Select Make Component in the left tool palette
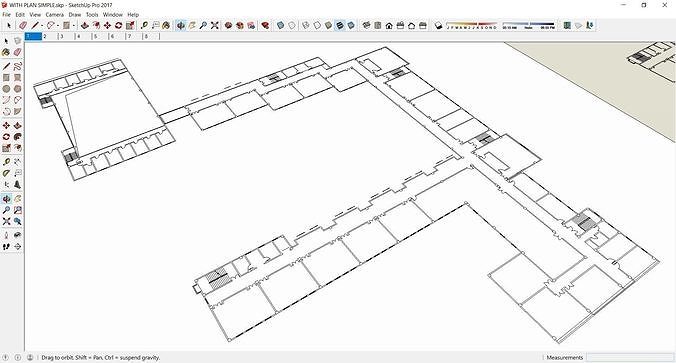Viewport: 676px width, 363px height. tap(17, 41)
